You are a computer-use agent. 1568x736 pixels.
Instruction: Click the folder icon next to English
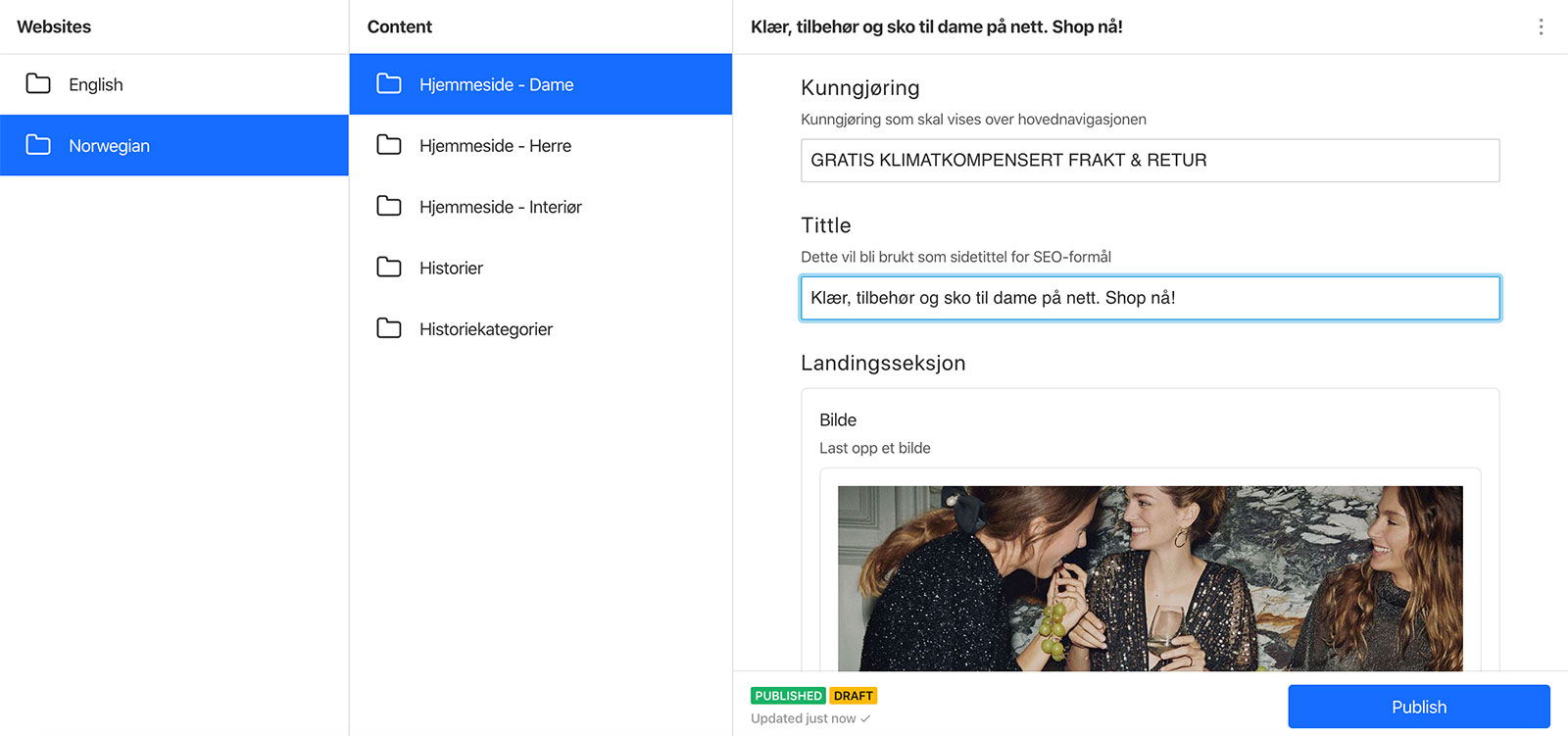tap(38, 83)
